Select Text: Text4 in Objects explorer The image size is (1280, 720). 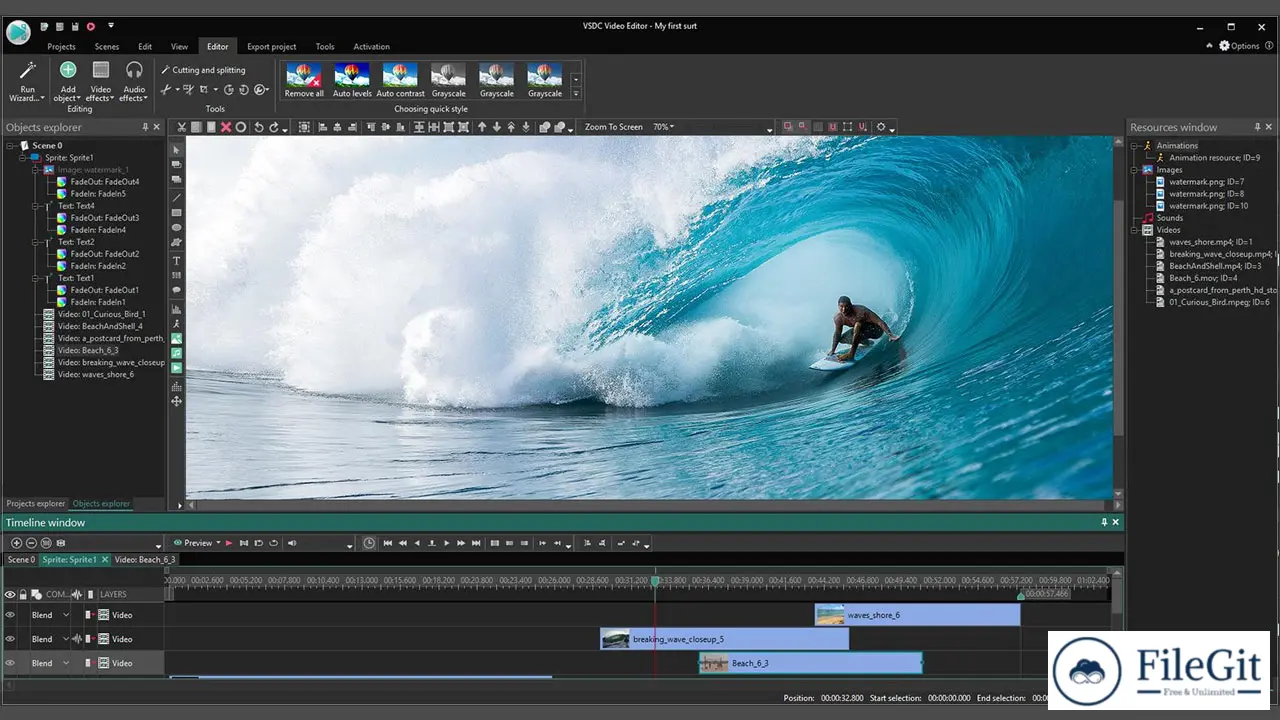(76, 206)
